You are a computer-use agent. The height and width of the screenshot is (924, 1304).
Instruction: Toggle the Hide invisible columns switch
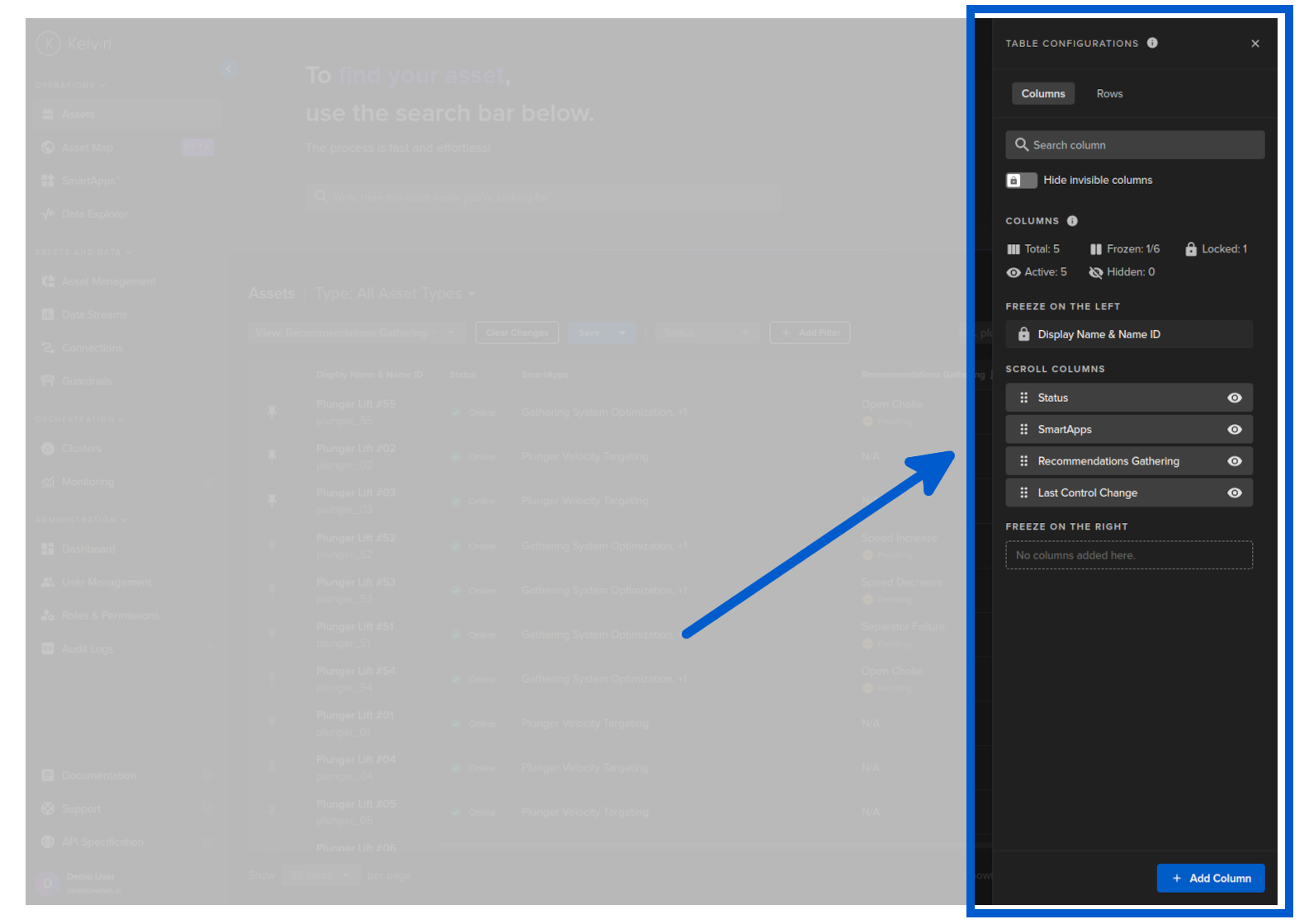pos(1021,180)
